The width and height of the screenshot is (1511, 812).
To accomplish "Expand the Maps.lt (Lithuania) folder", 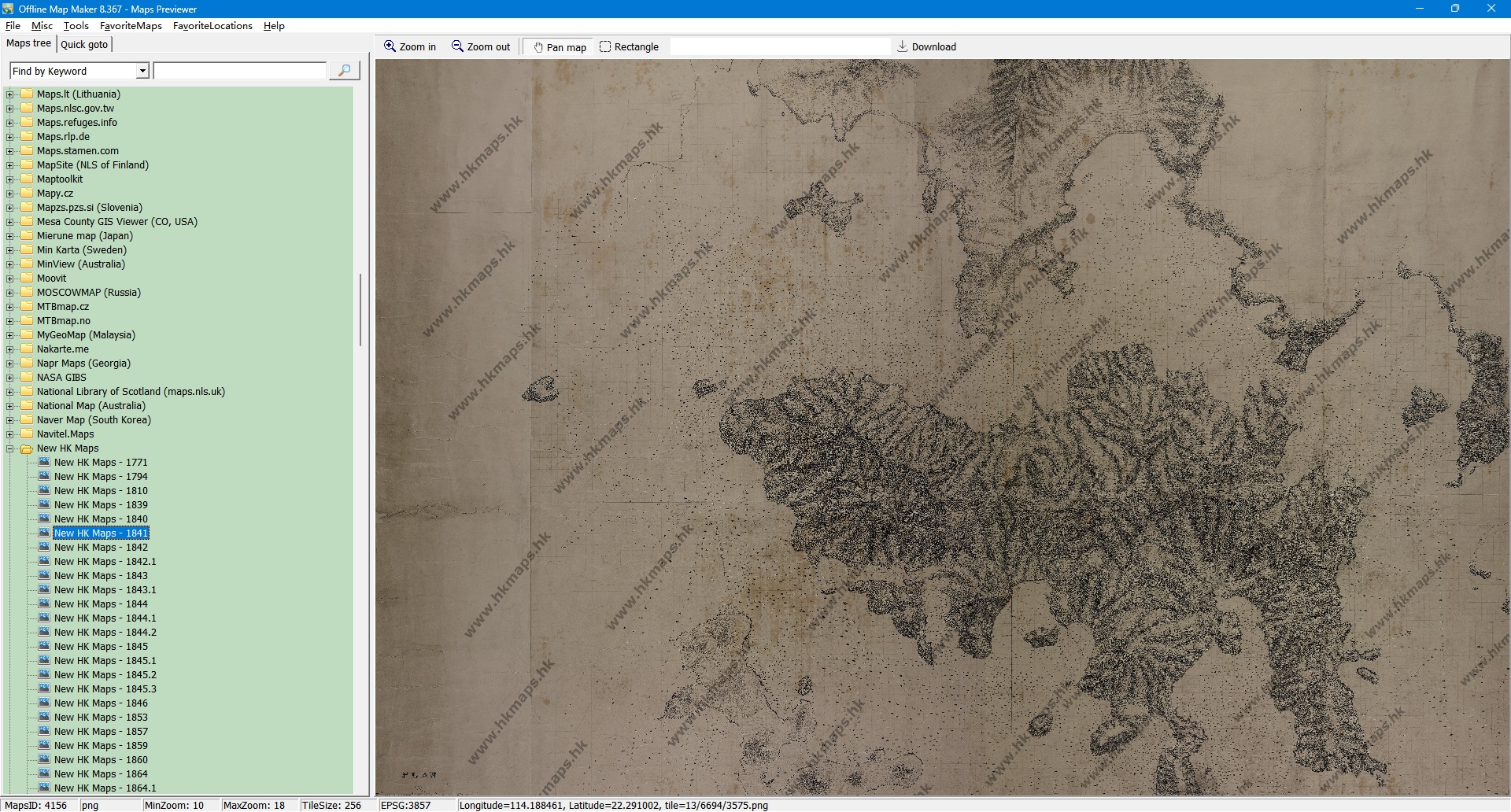I will pyautogui.click(x=10, y=94).
